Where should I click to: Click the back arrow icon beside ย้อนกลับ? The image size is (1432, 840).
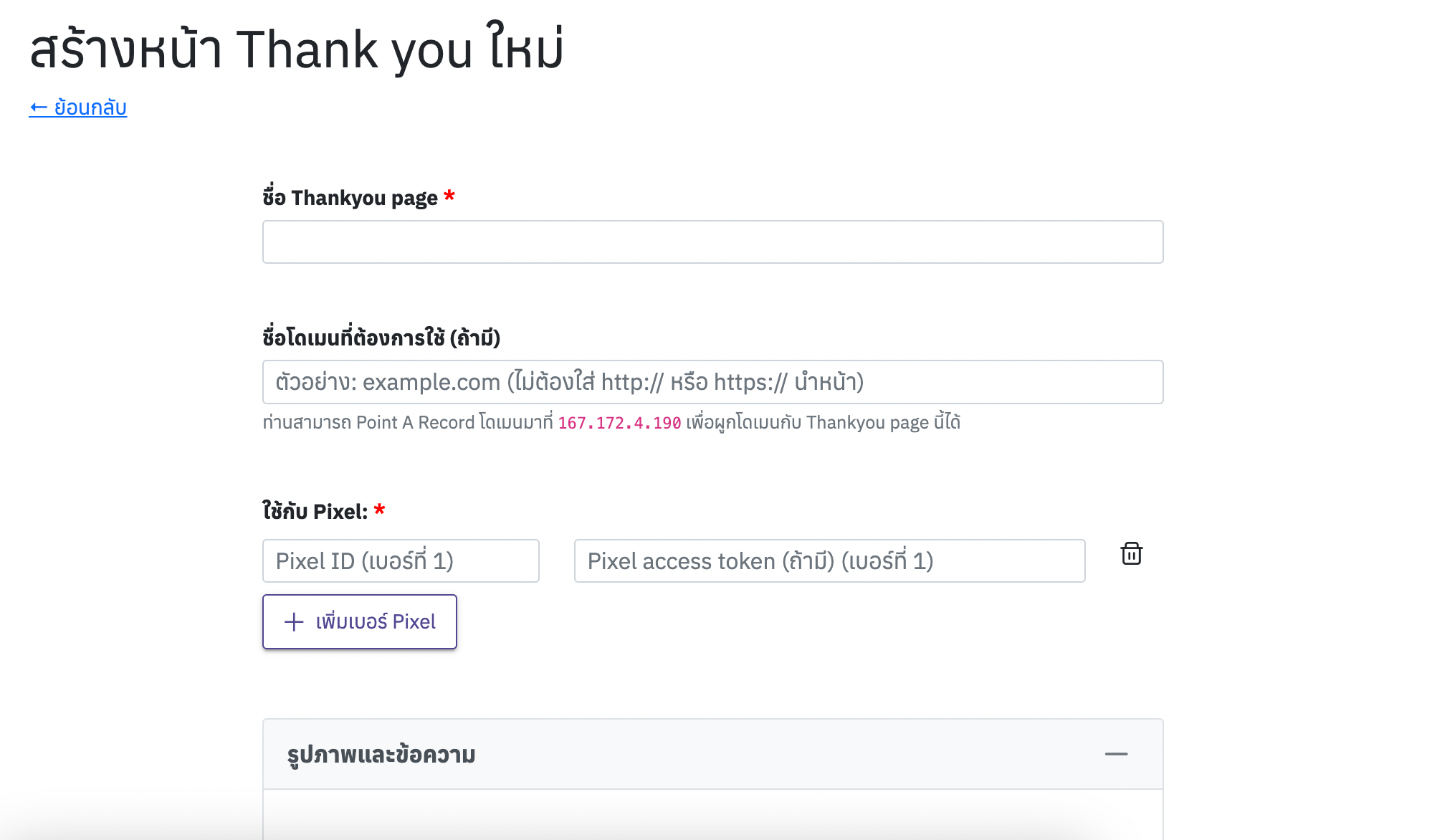tap(38, 107)
